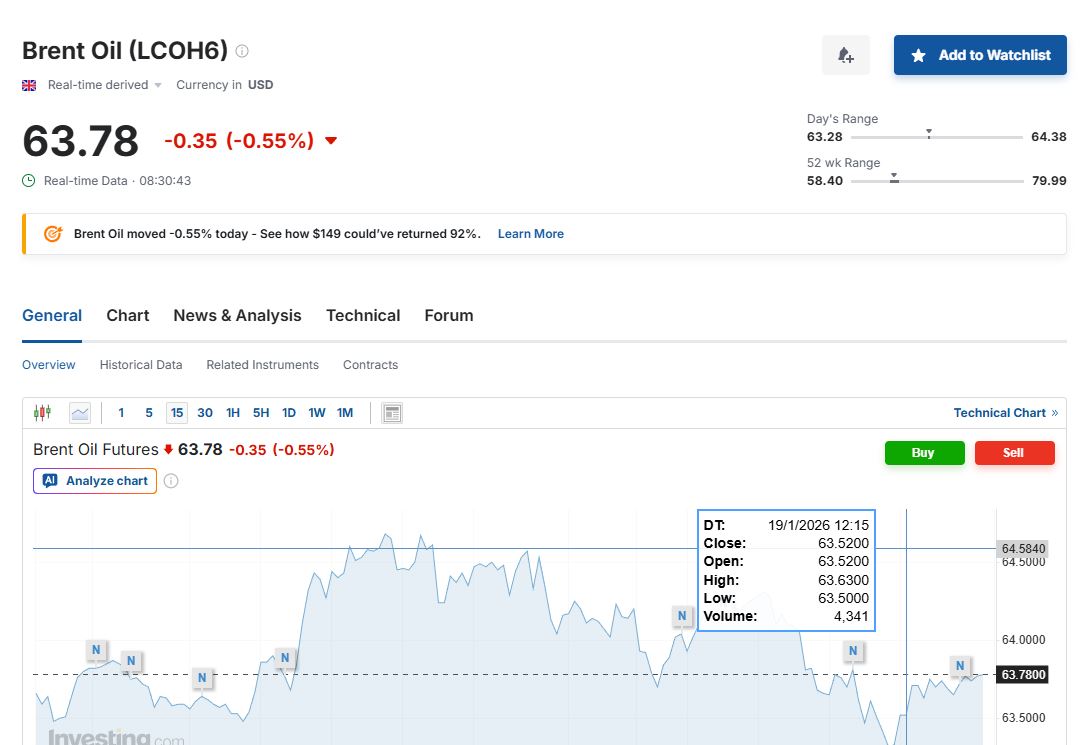Set chart interval to 1W

click(x=317, y=413)
